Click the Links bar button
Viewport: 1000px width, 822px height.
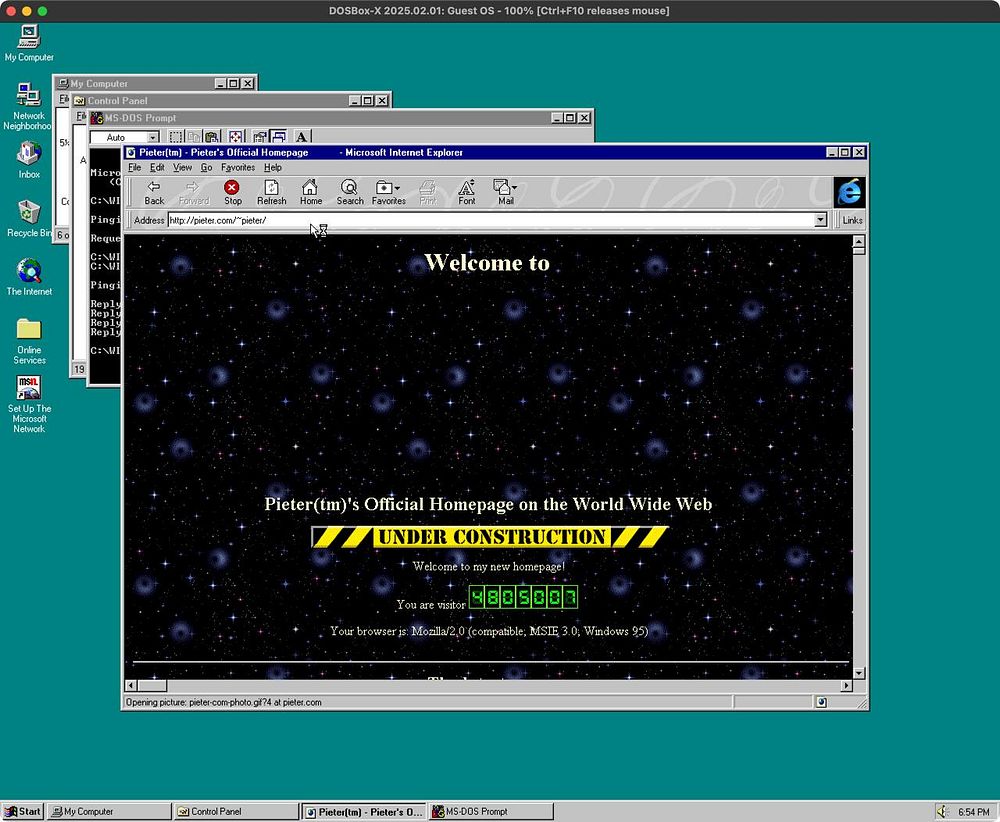point(852,220)
